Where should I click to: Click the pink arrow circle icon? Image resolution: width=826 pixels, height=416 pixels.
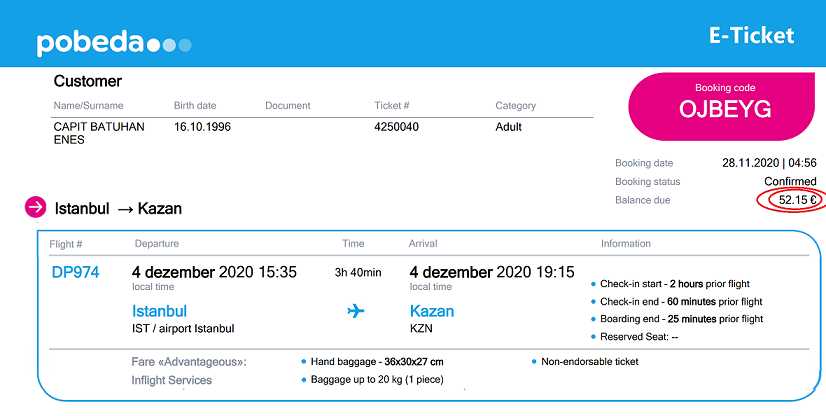[36, 207]
